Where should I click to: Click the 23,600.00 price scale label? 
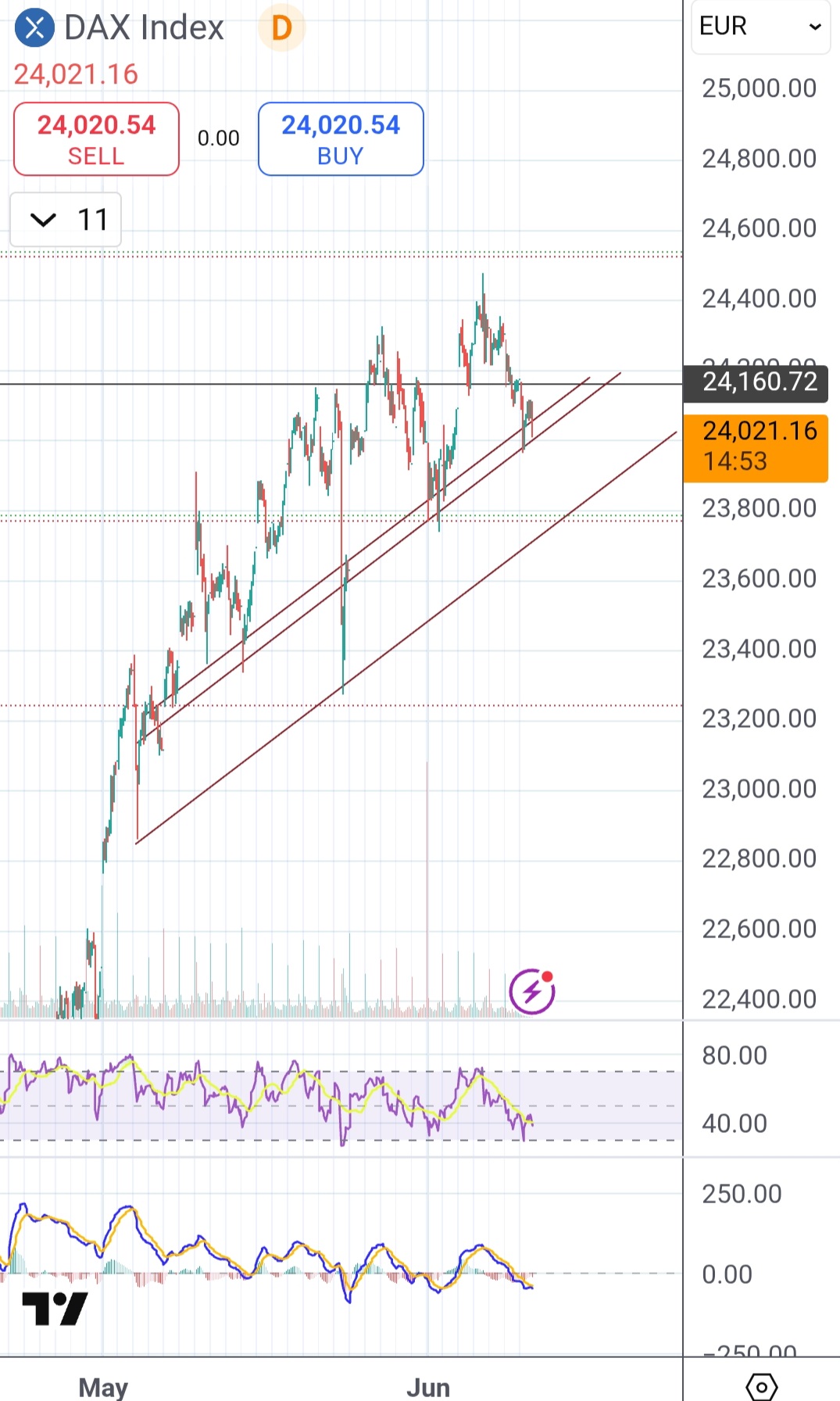(760, 579)
